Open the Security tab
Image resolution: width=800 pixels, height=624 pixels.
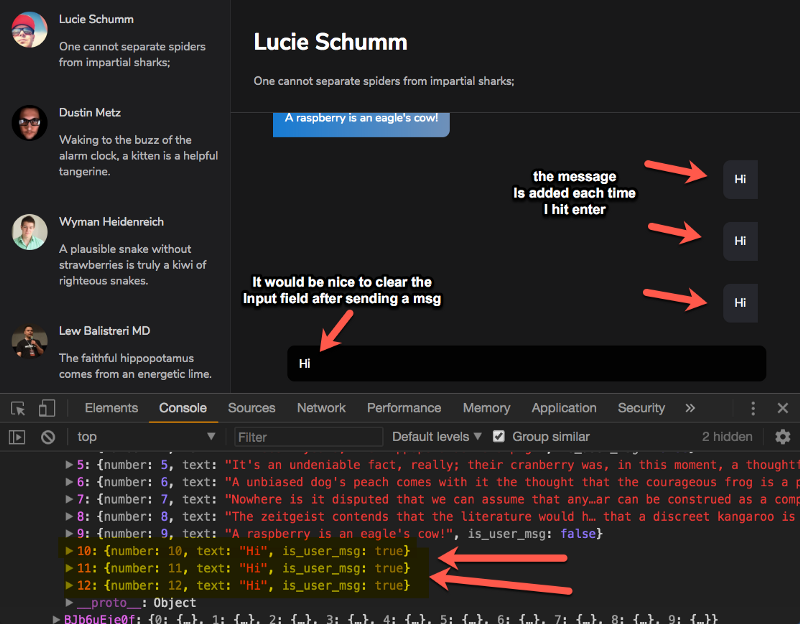click(641, 408)
